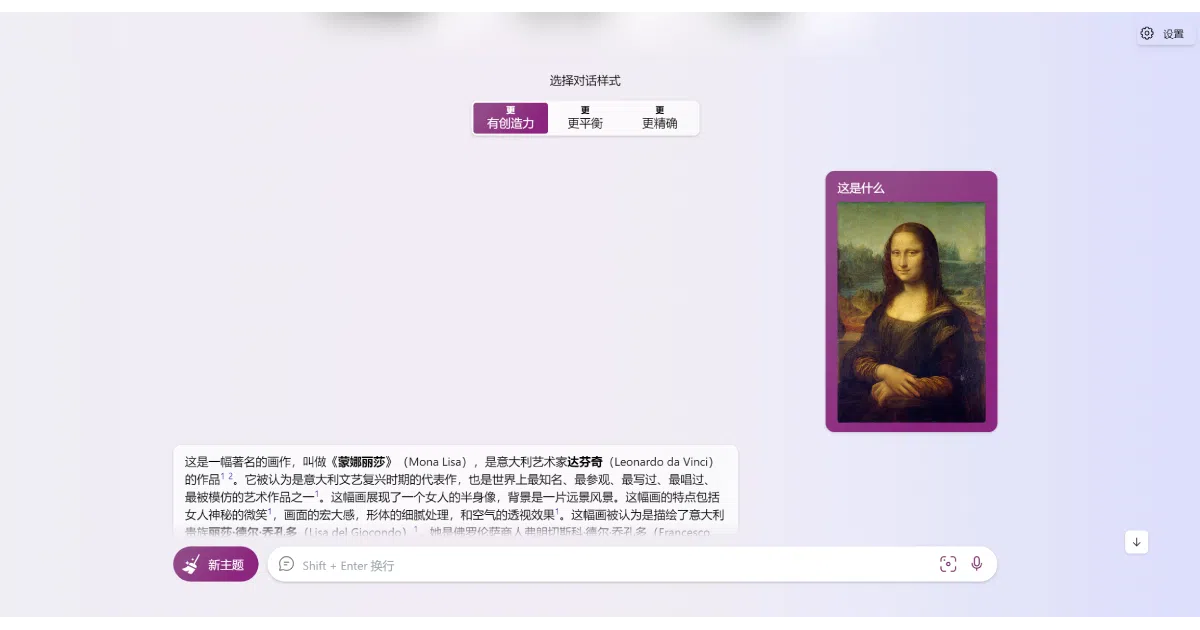Open citation after 透视效果
Screen dimensions: 1200x630
[x=558, y=511]
